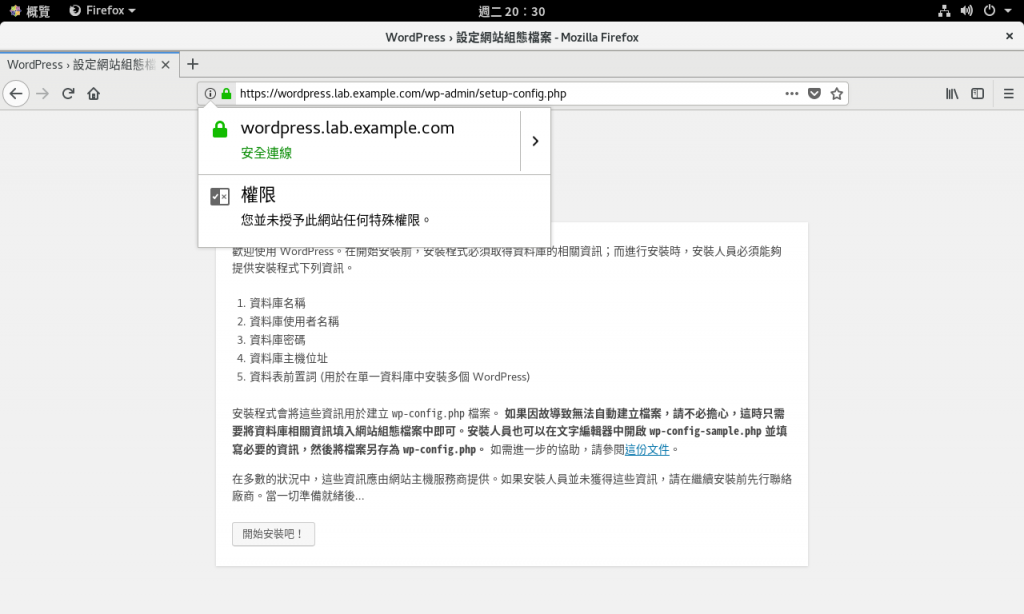Image resolution: width=1024 pixels, height=614 pixels.
Task: Click the forward navigation arrow
Action: (42, 93)
